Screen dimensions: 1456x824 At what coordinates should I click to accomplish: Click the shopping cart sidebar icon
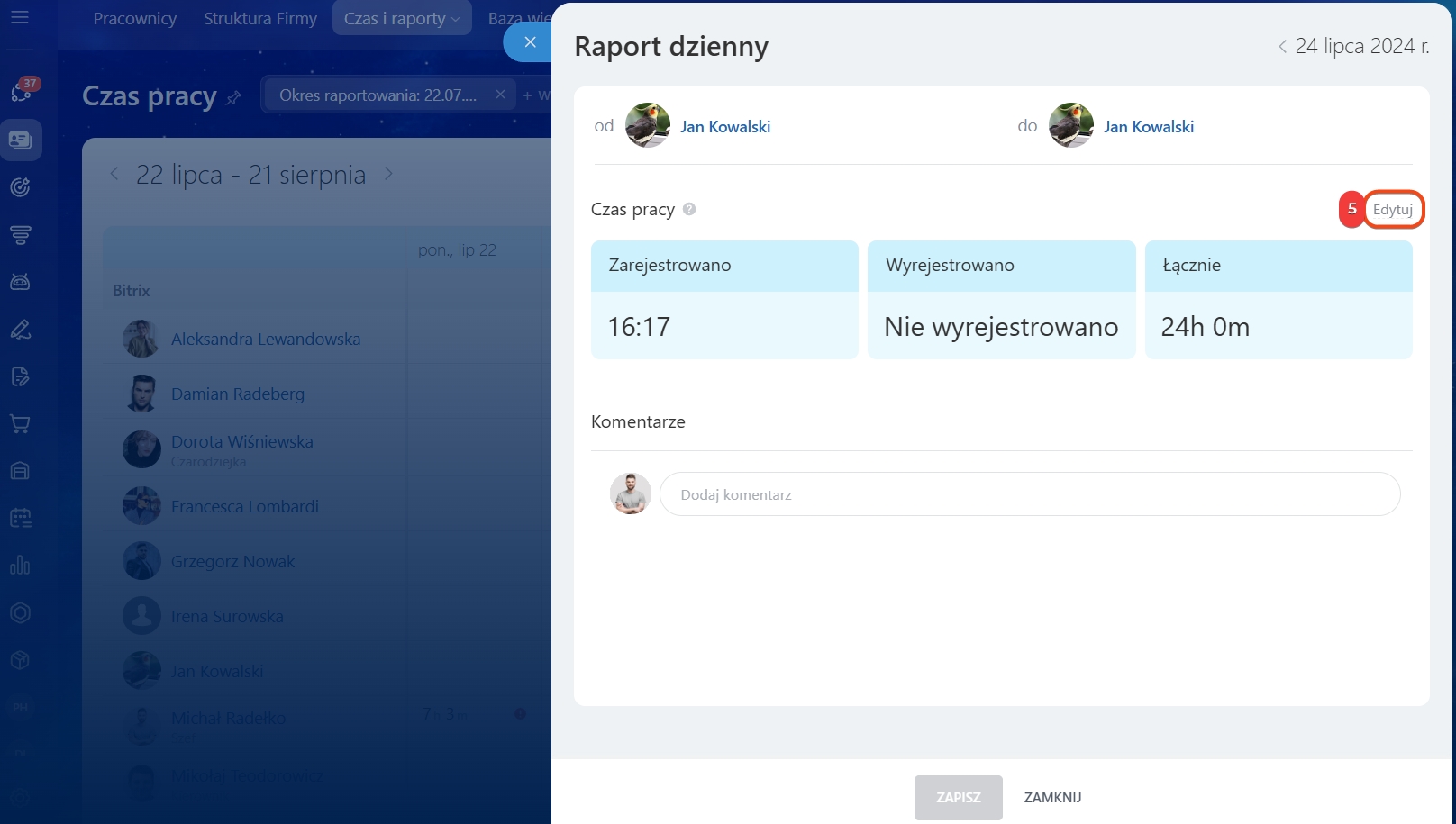point(20,423)
